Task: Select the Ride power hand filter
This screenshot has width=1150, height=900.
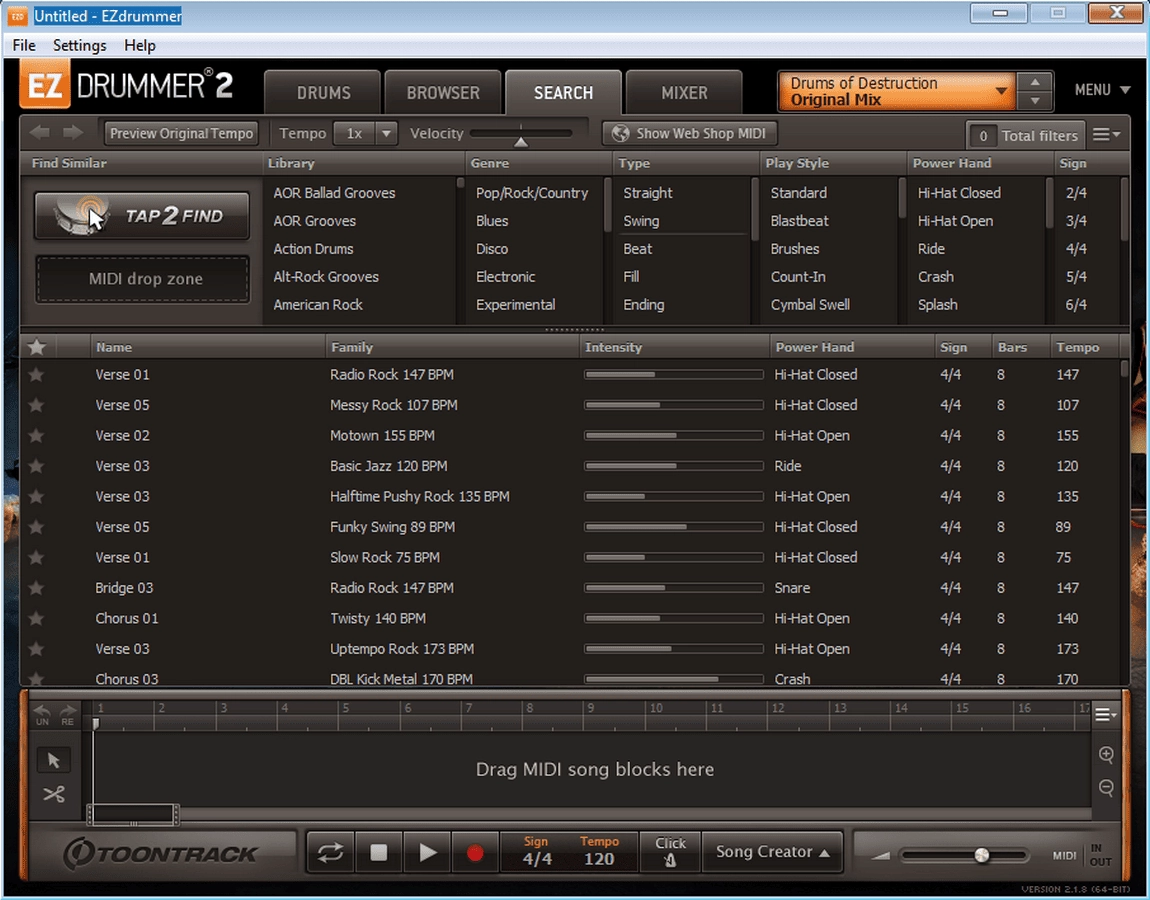Action: tap(931, 249)
